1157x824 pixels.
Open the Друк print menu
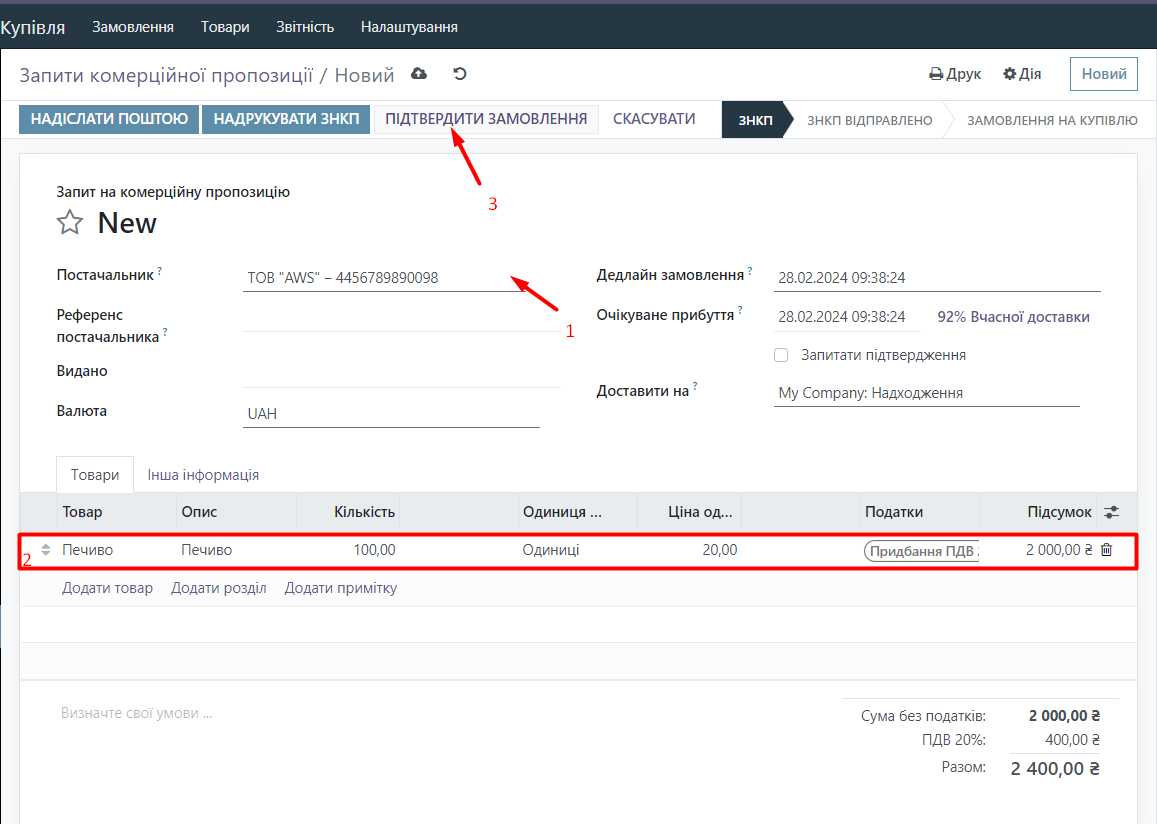(x=955, y=74)
